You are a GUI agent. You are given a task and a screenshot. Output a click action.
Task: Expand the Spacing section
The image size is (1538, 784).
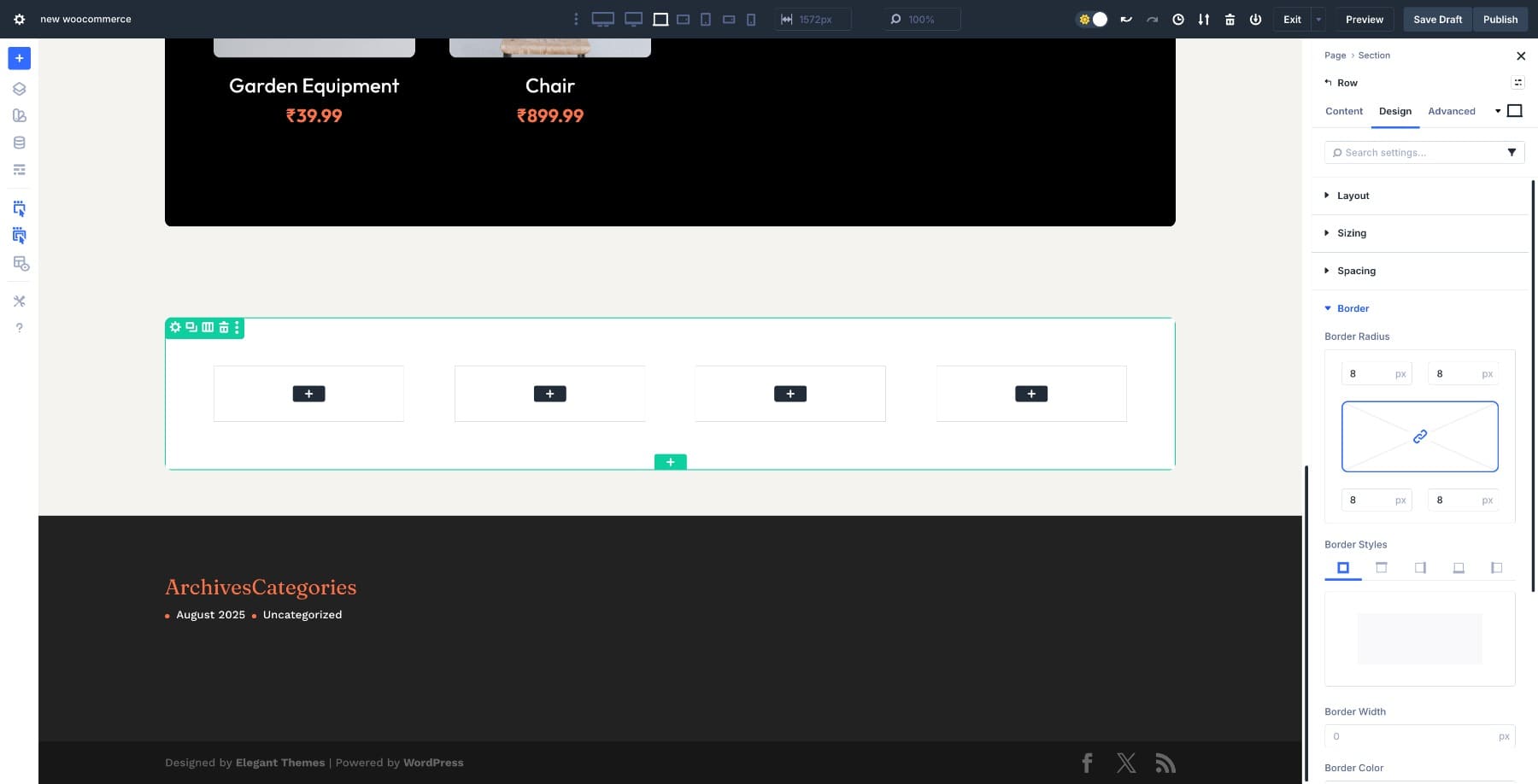coord(1355,271)
